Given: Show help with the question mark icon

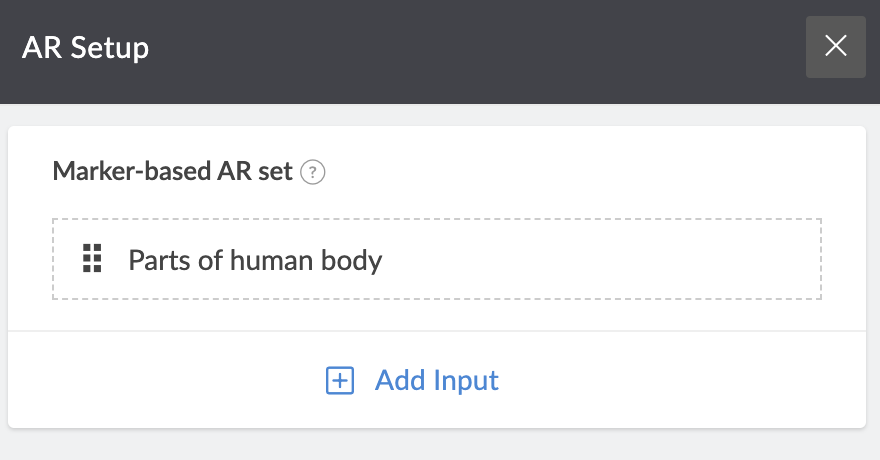Looking at the screenshot, I should (x=313, y=172).
